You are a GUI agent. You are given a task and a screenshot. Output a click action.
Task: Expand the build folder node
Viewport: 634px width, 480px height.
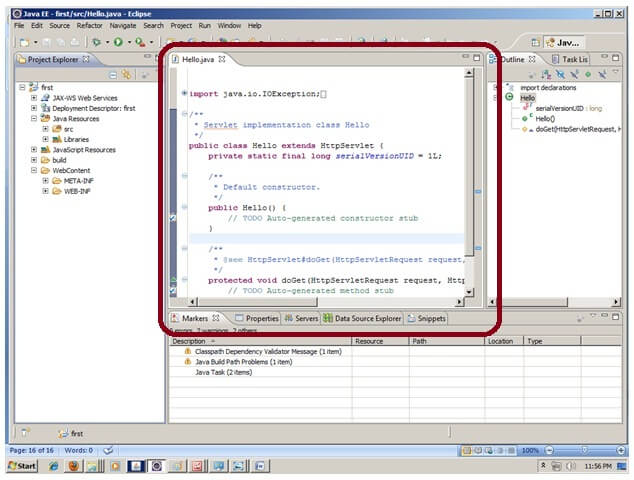click(34, 160)
